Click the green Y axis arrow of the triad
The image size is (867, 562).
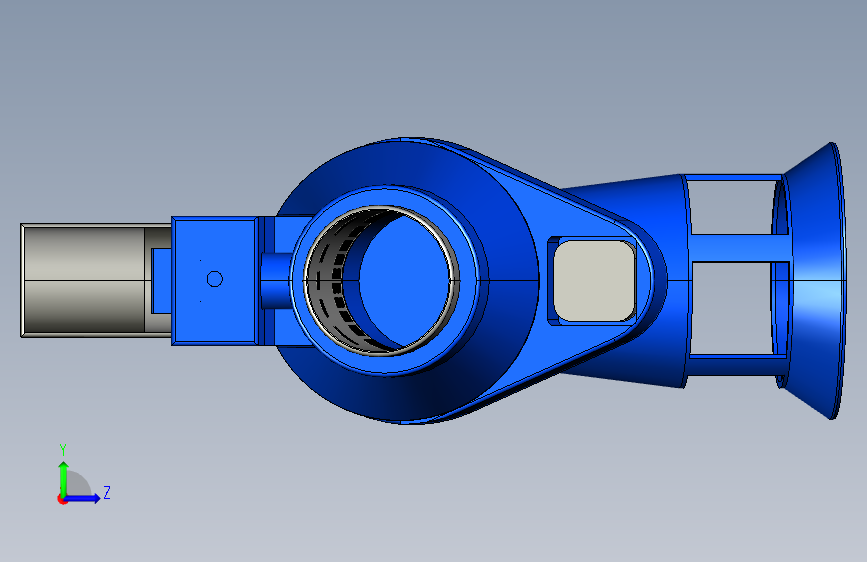pyautogui.click(x=64, y=478)
